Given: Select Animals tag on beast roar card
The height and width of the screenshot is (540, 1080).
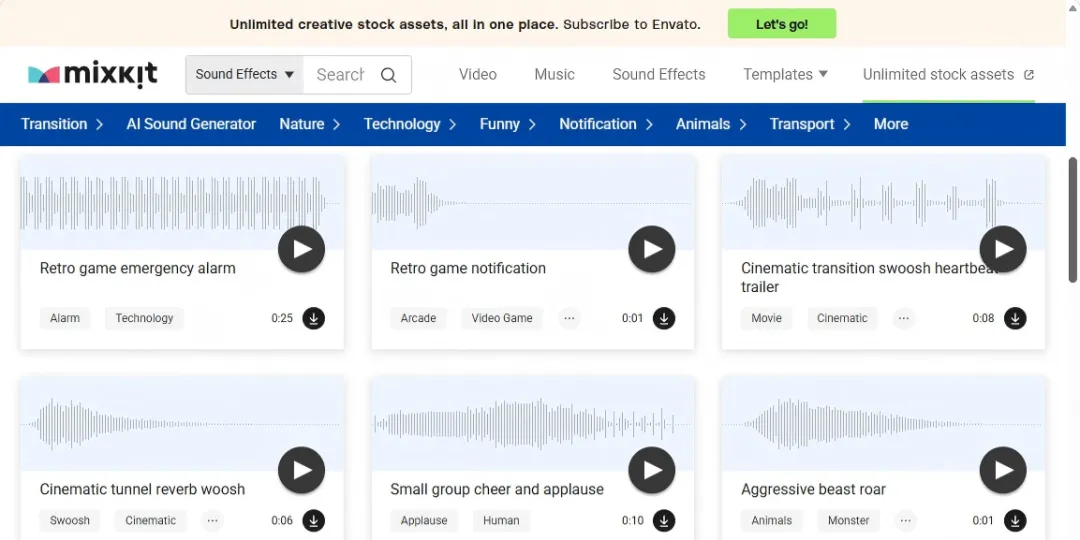Looking at the screenshot, I should point(771,521).
